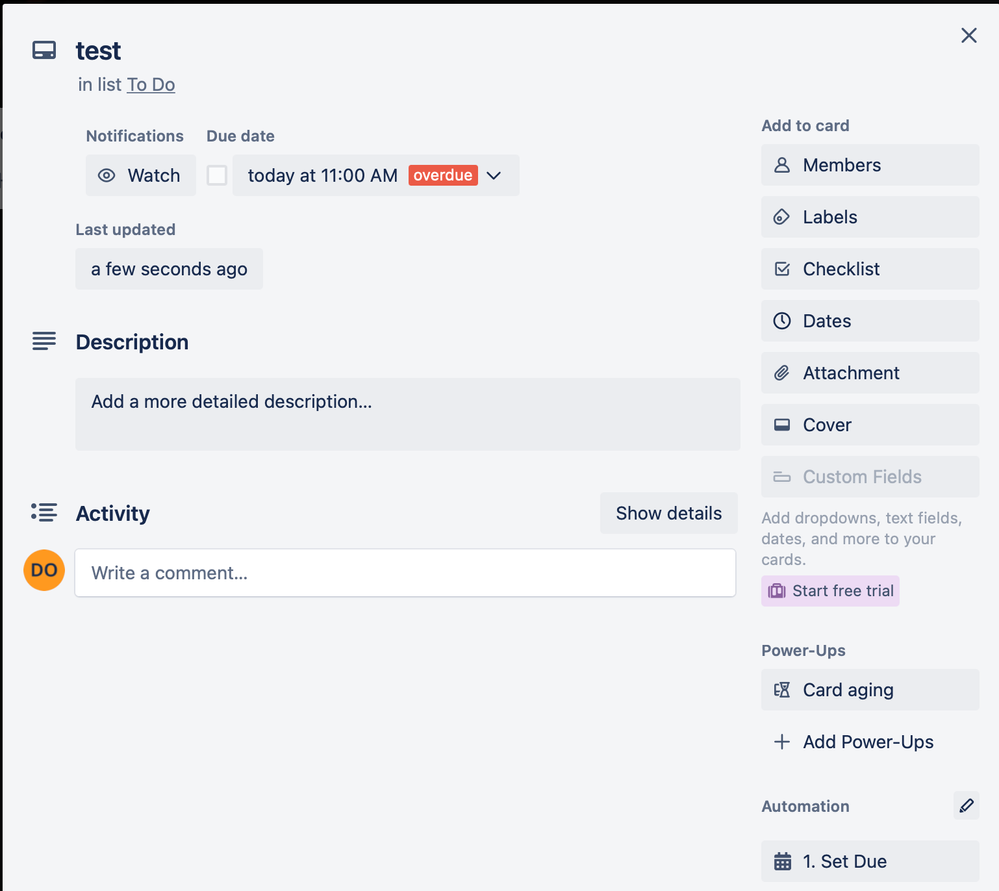Screen dimensions: 999x891
Task: Click the DO user avatar
Action: pyautogui.click(x=44, y=571)
